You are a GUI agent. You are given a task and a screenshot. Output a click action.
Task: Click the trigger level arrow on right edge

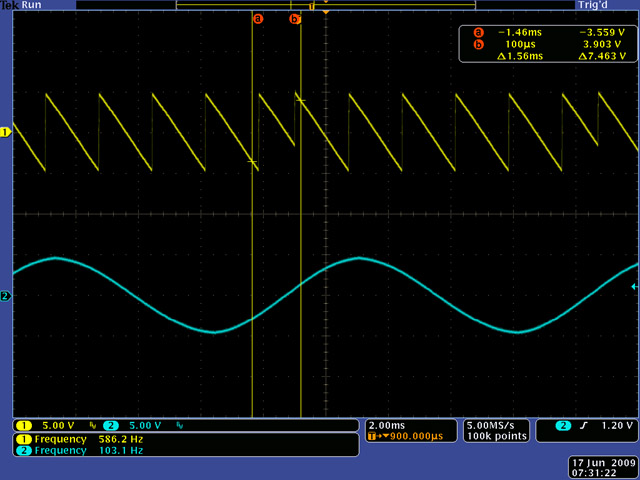point(634,287)
